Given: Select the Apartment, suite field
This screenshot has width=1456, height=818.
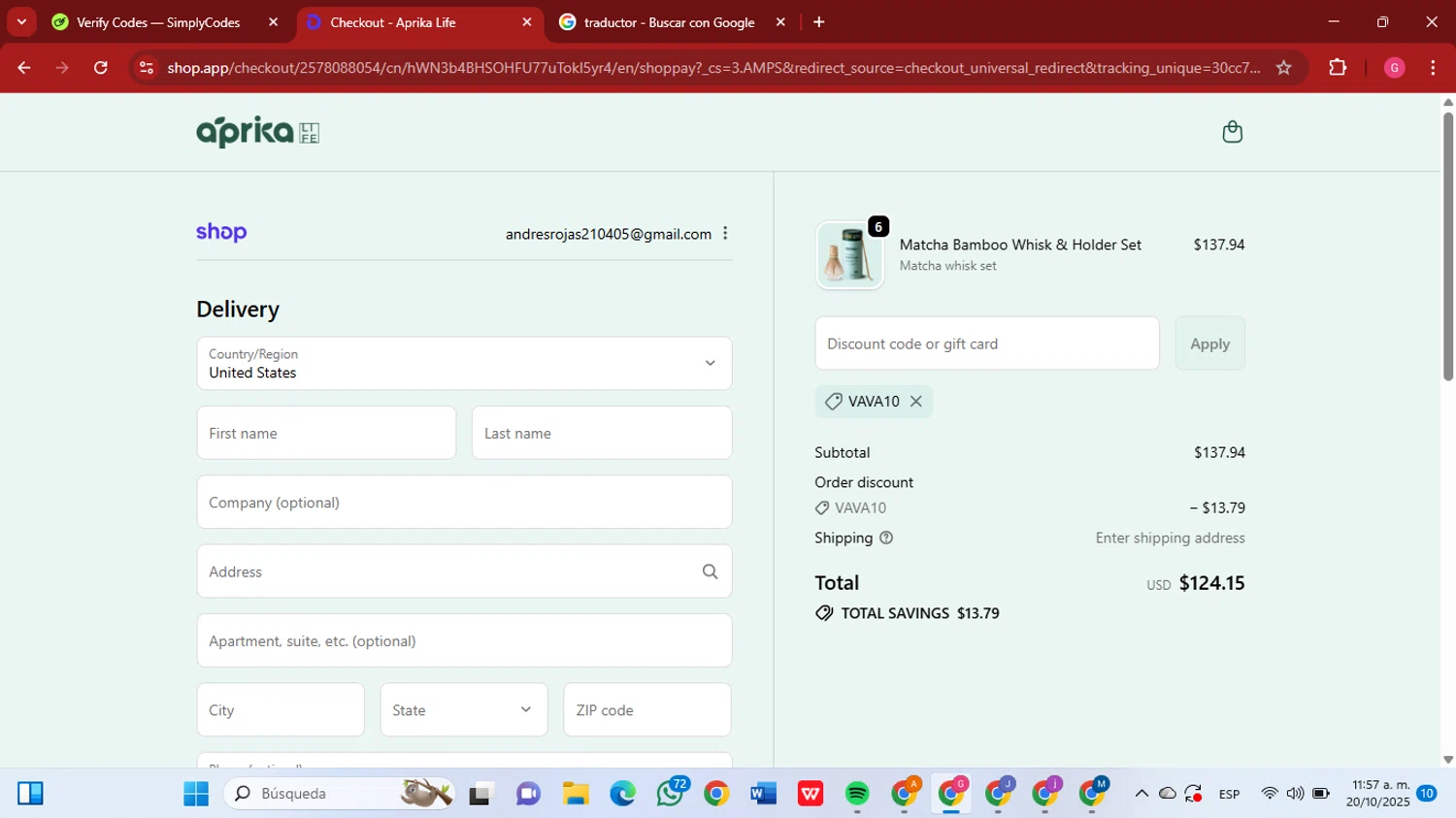Looking at the screenshot, I should point(464,640).
